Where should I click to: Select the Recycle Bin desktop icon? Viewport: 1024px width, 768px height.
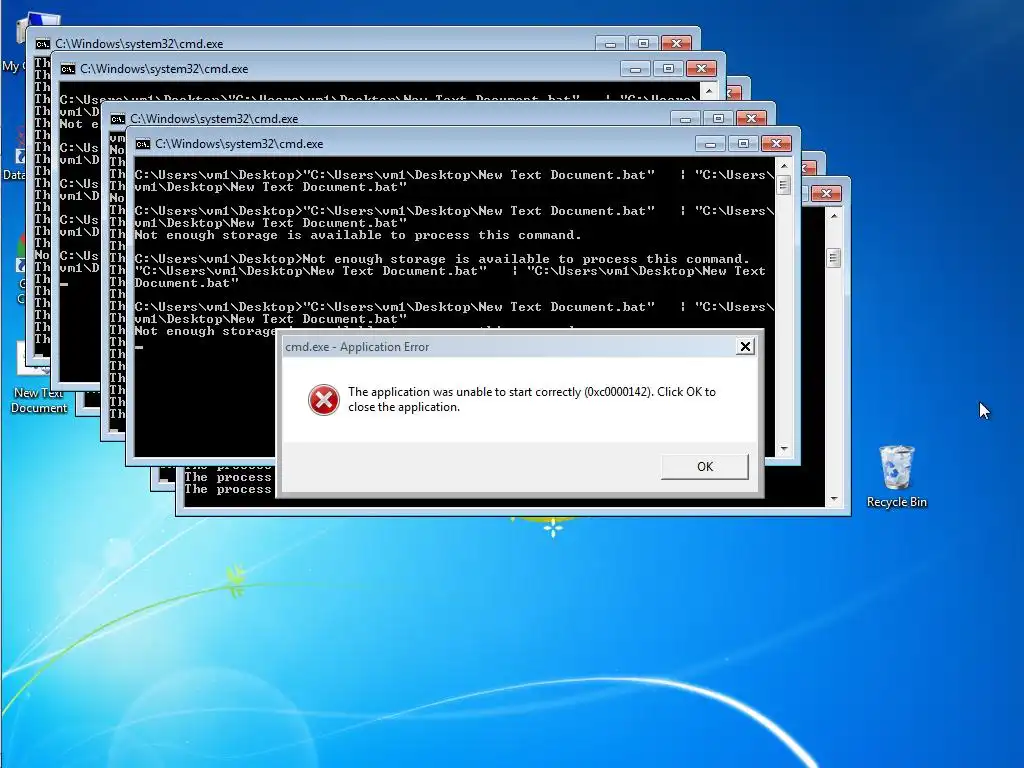[x=897, y=477]
